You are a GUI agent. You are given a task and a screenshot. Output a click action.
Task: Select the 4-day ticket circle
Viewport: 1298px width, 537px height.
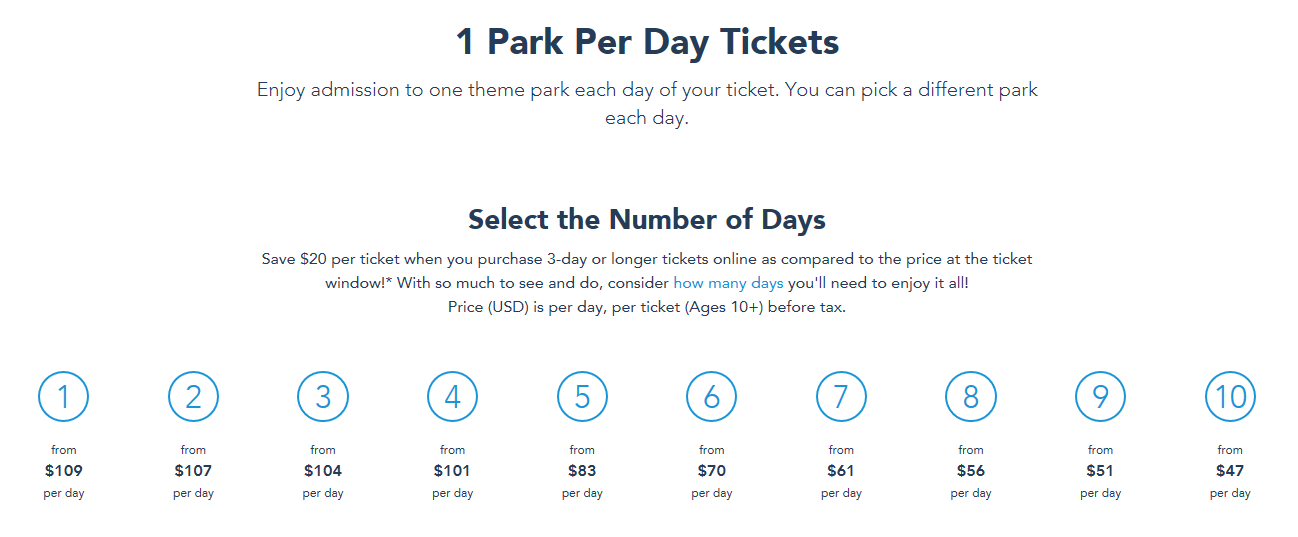(452, 397)
